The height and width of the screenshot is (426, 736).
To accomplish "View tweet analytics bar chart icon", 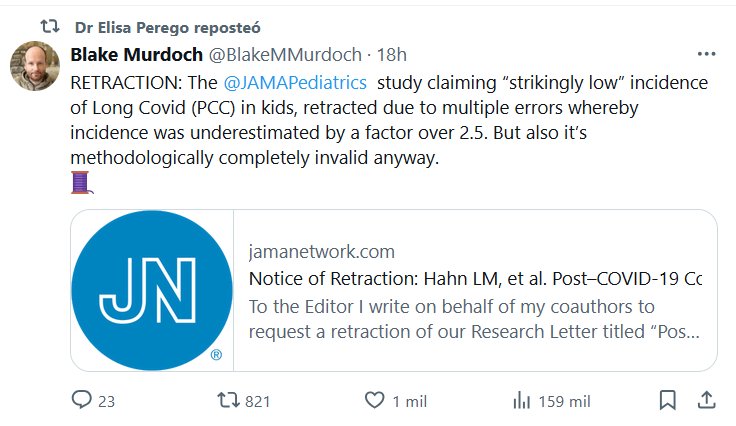I will (x=521, y=400).
